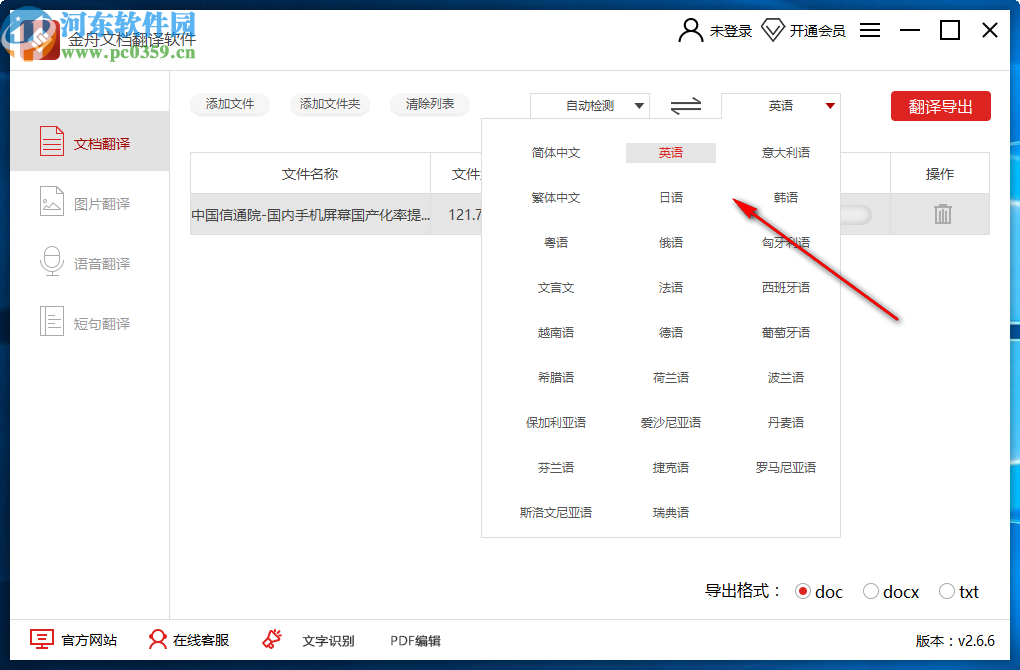Select 日语 from the language list
The height and width of the screenshot is (670, 1020).
click(670, 197)
